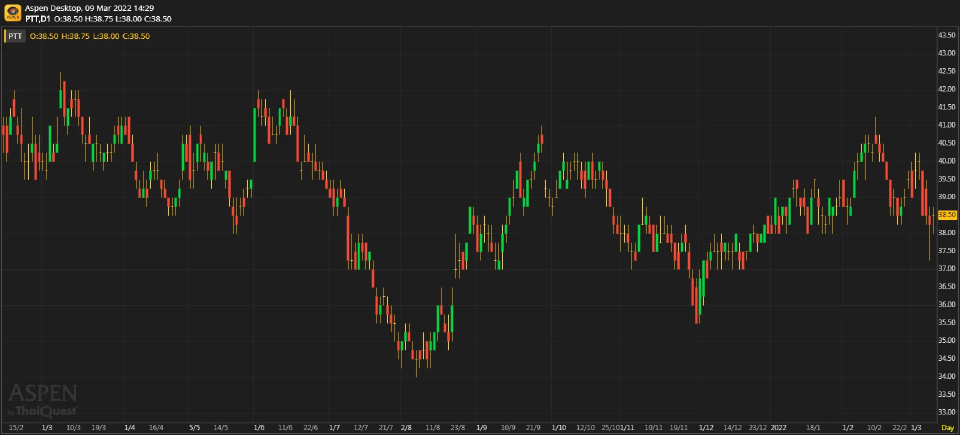Click the 43.50 price axis label
The height and width of the screenshot is (435, 960).
click(947, 35)
